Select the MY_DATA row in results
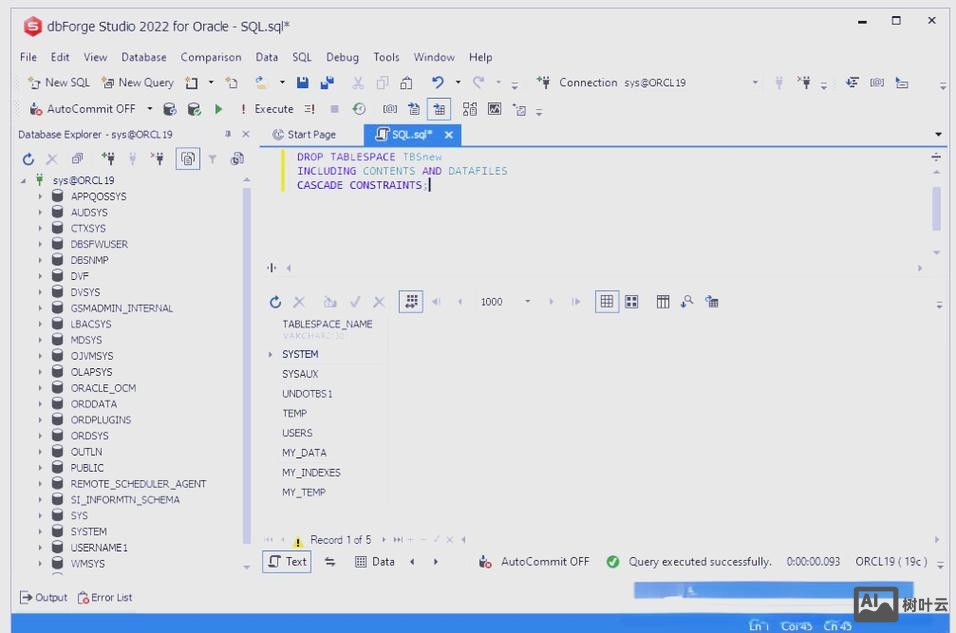 pyautogui.click(x=304, y=453)
